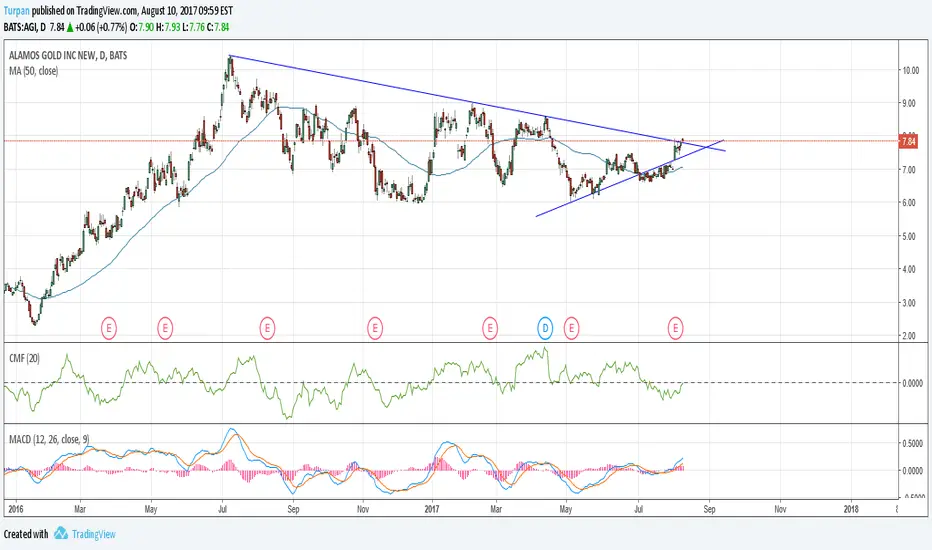Open the Turpan author profile link
Screen dimensions: 932x550
pos(16,11)
